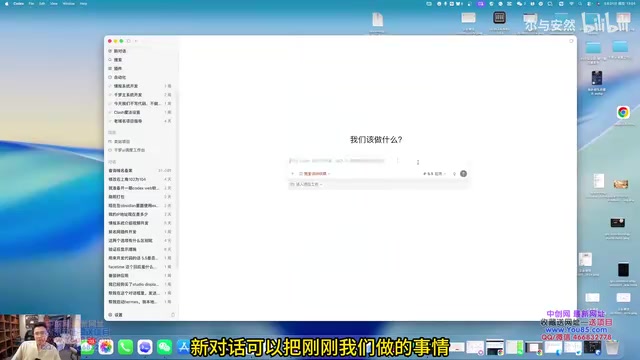Click the back arrow beside the sidebar icon
640x360 pixels.
[x=136, y=41]
